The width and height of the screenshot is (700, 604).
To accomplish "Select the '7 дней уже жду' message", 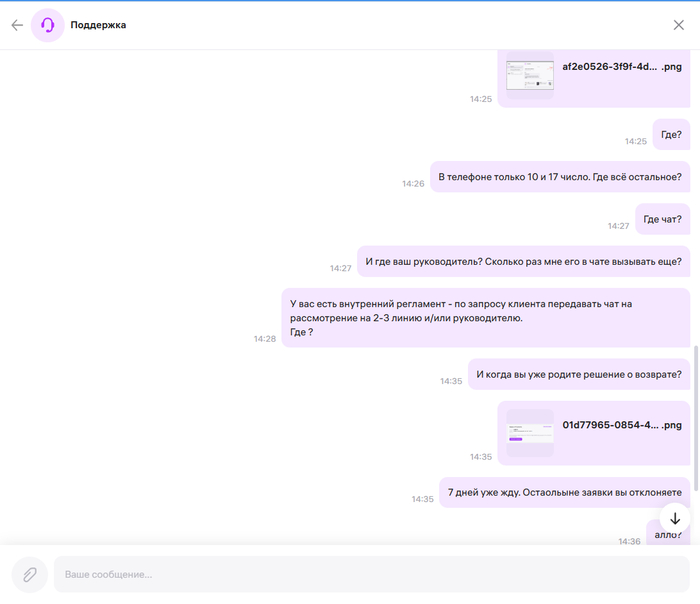I will 564,492.
